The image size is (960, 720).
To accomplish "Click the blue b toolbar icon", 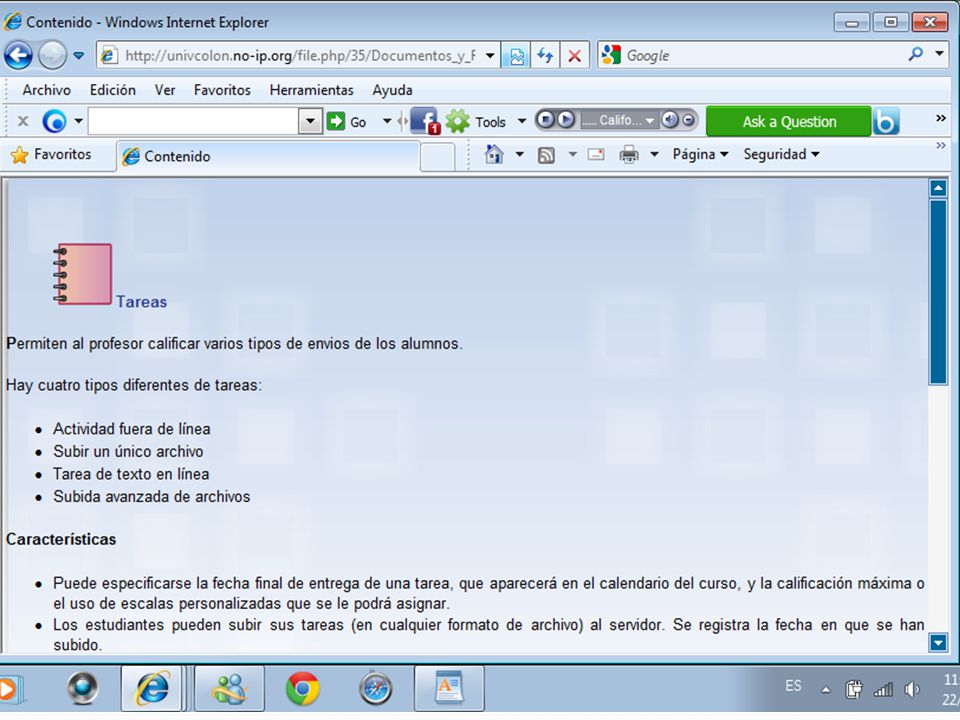I will (x=886, y=121).
